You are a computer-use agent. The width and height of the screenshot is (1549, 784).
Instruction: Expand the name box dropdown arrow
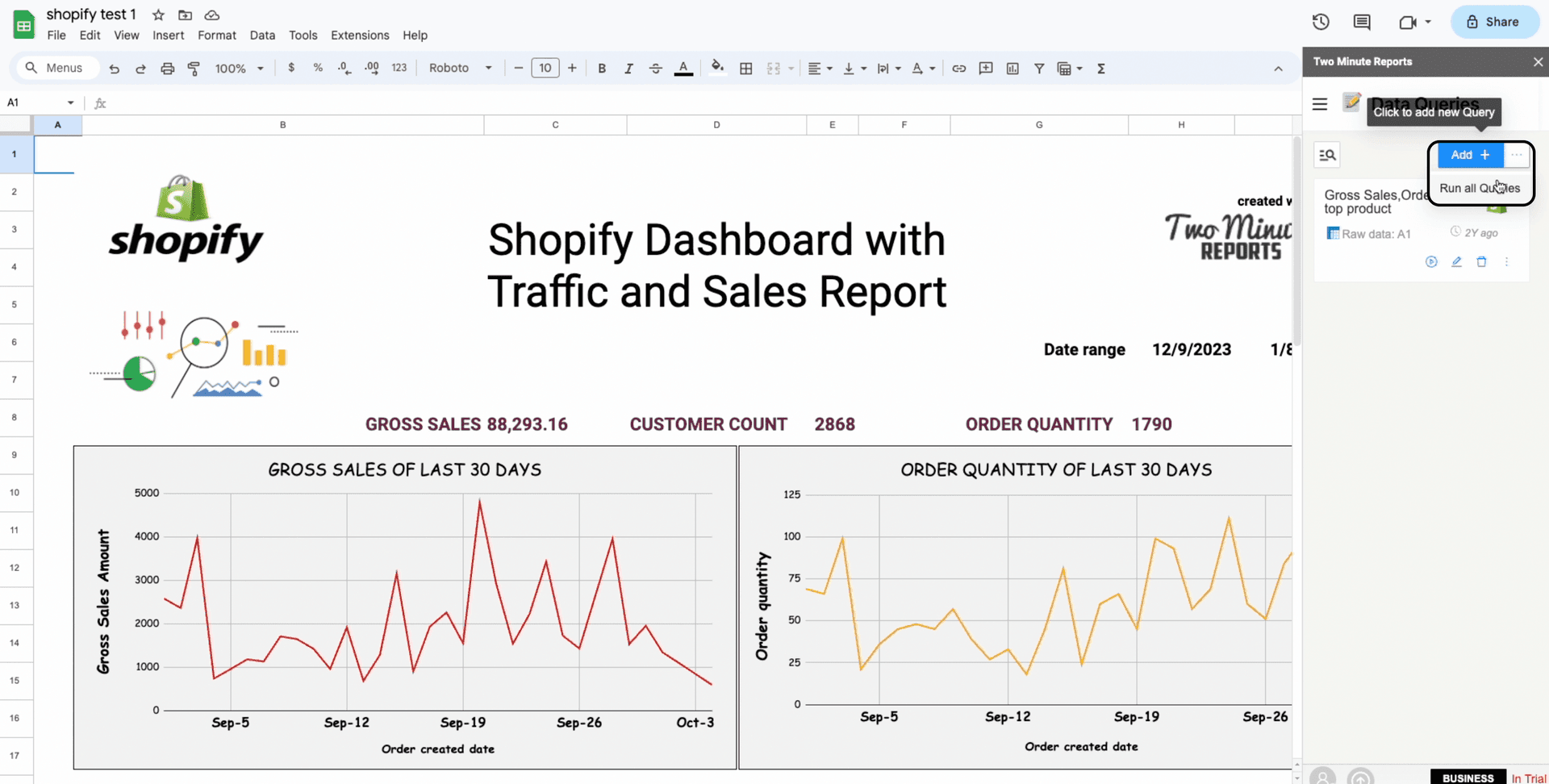click(70, 102)
